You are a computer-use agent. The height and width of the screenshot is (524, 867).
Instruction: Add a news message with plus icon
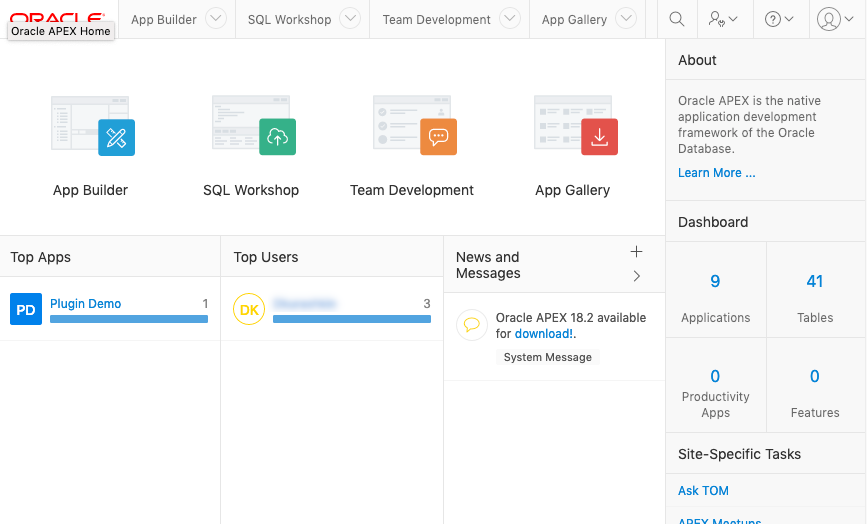point(636,252)
